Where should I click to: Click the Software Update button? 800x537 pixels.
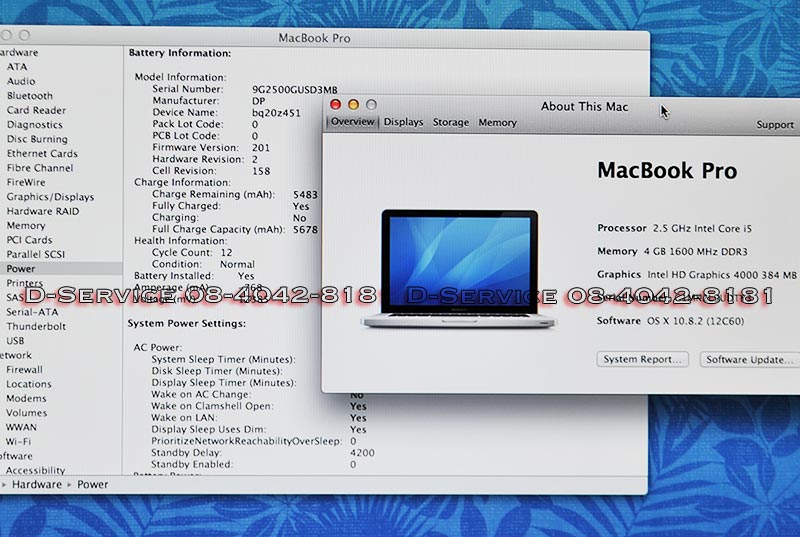749,360
